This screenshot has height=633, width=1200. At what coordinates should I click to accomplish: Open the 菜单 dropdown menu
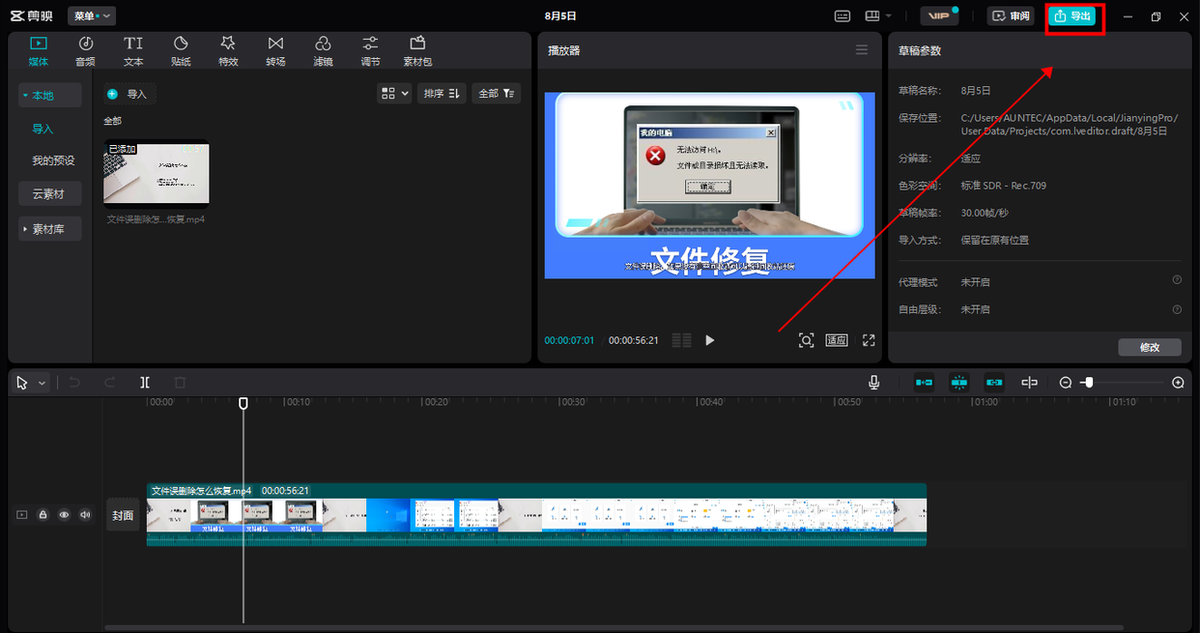coord(92,16)
